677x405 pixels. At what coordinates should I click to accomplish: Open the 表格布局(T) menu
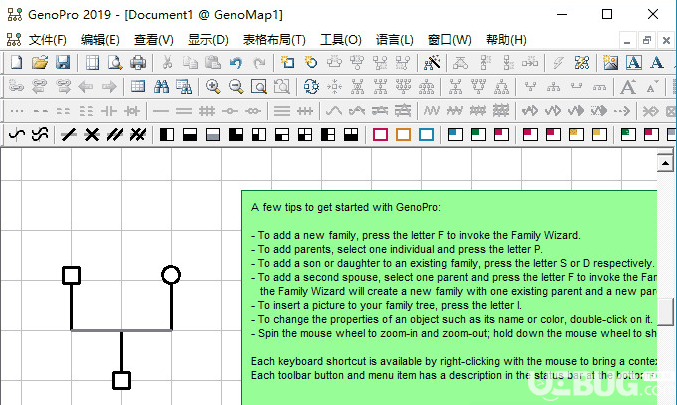274,40
